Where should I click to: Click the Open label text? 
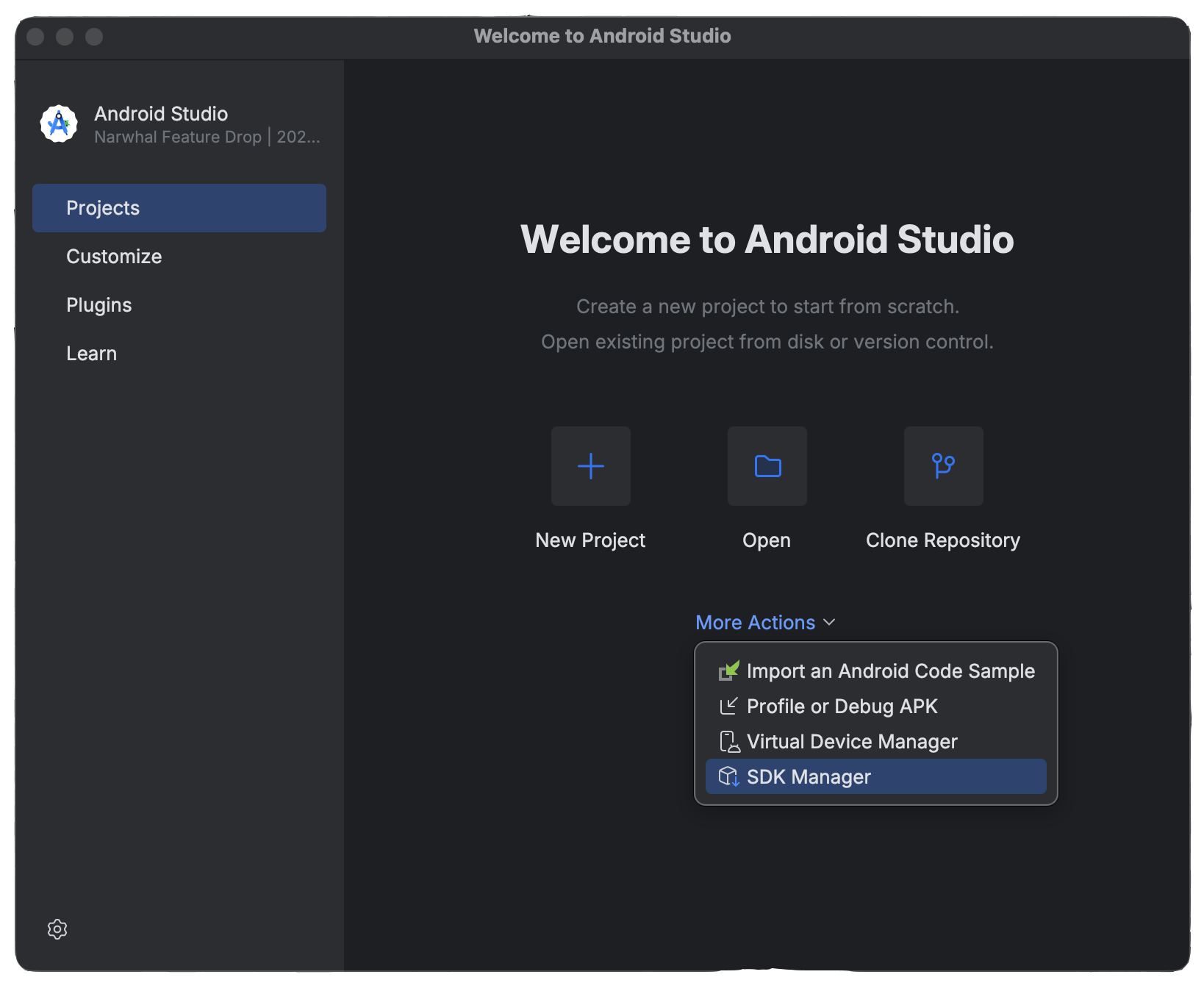[767, 541]
